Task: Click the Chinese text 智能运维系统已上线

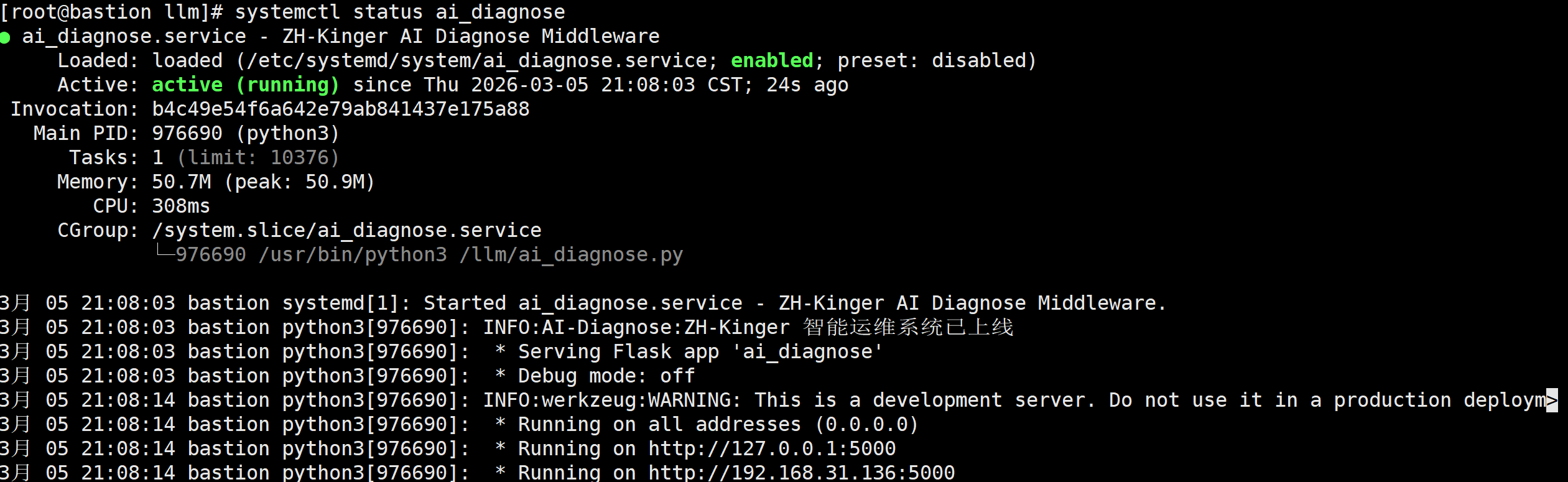Action: click(908, 327)
